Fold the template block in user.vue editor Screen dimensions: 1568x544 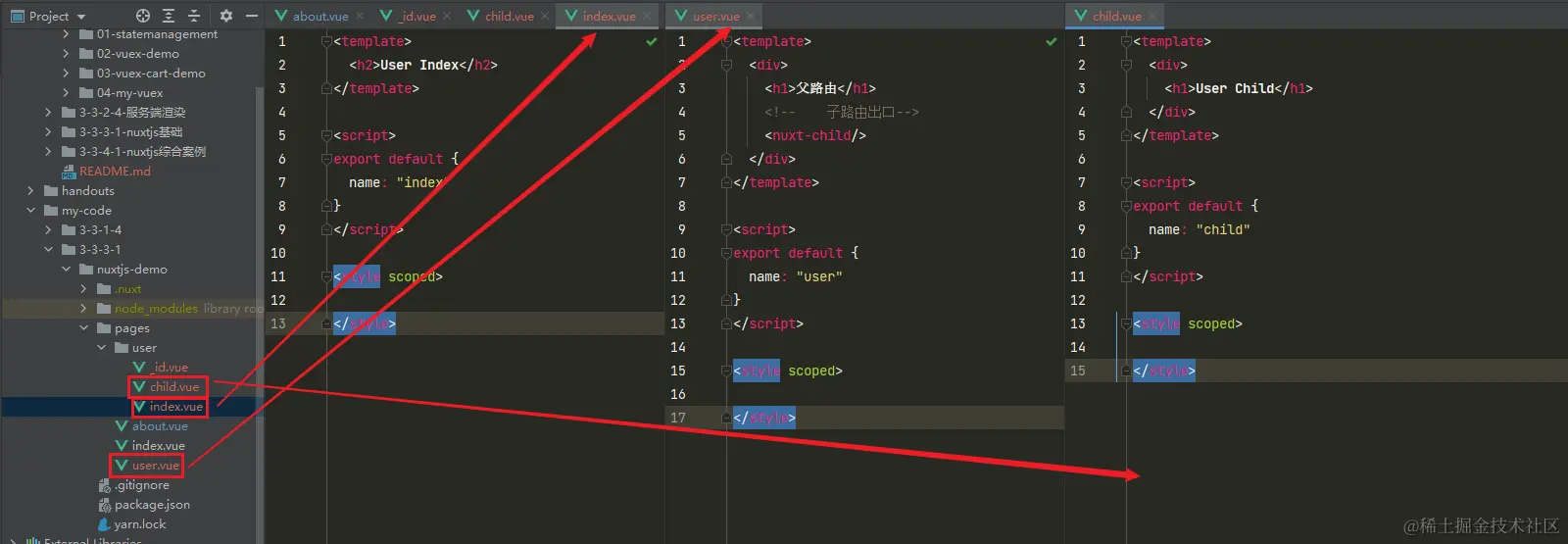pyautogui.click(x=726, y=41)
